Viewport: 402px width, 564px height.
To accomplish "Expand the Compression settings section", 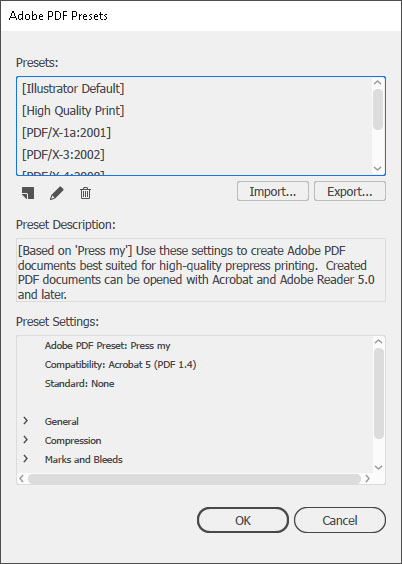I will coord(26,440).
